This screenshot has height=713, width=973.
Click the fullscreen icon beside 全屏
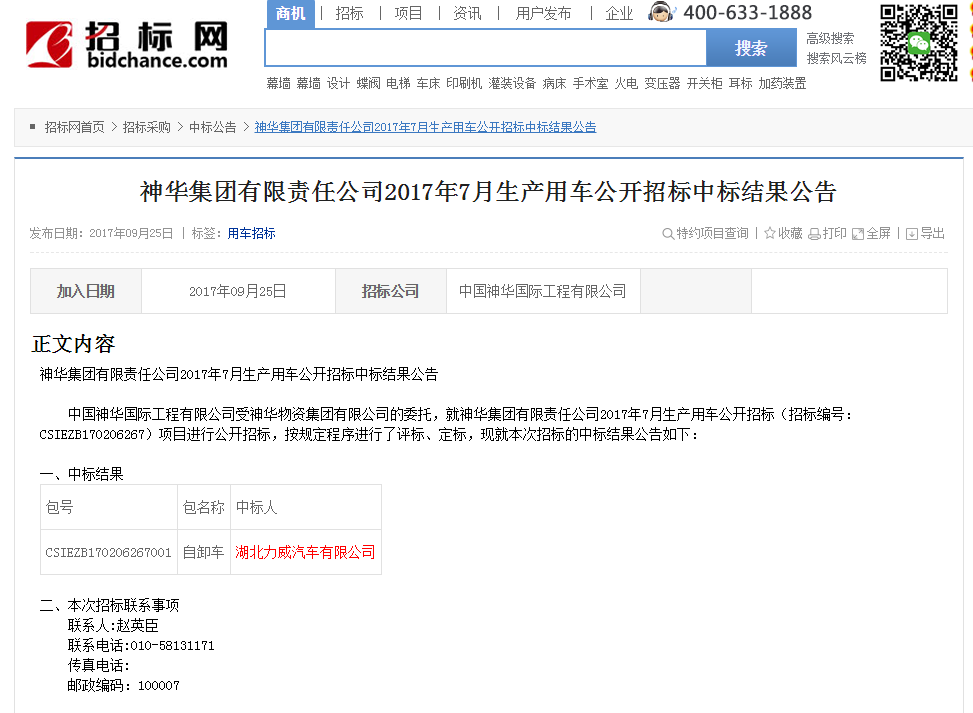click(x=858, y=234)
